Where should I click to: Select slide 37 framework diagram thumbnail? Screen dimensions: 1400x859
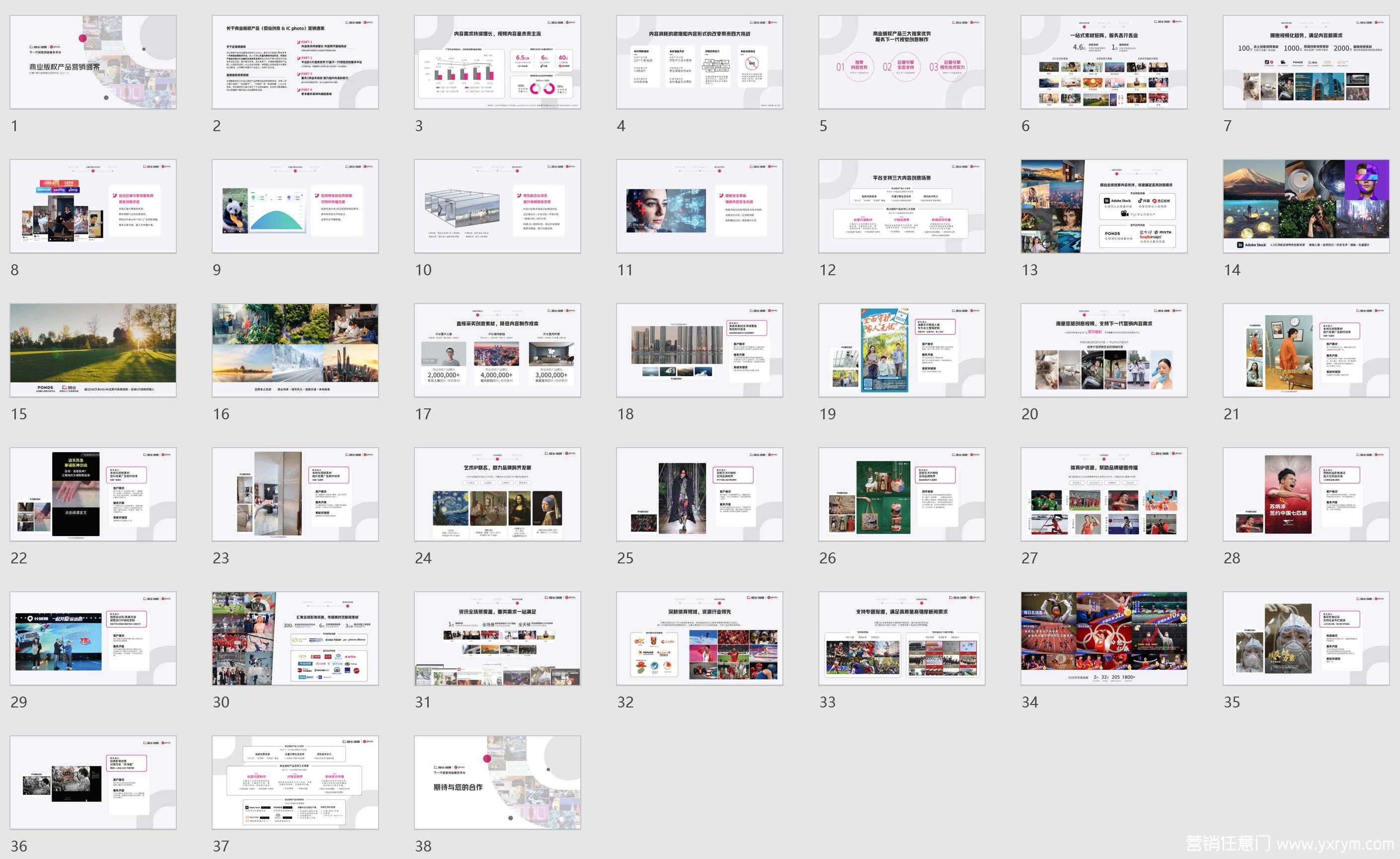pos(295,782)
